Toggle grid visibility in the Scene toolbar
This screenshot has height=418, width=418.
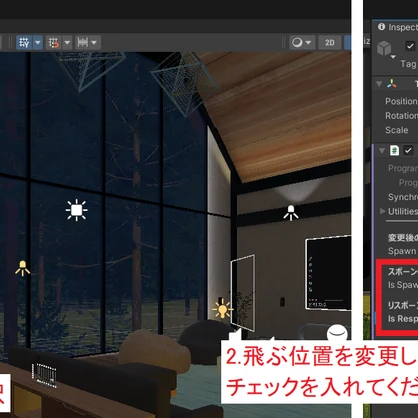click(24, 43)
